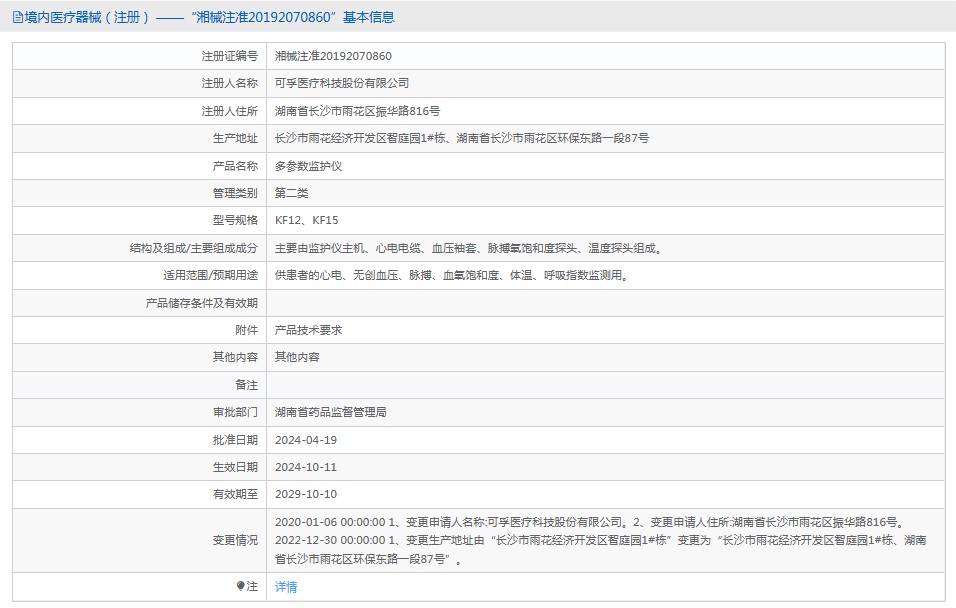Click the lightbulb icon next to 注
Viewport: 956px width, 608px height.
pyautogui.click(x=240, y=586)
